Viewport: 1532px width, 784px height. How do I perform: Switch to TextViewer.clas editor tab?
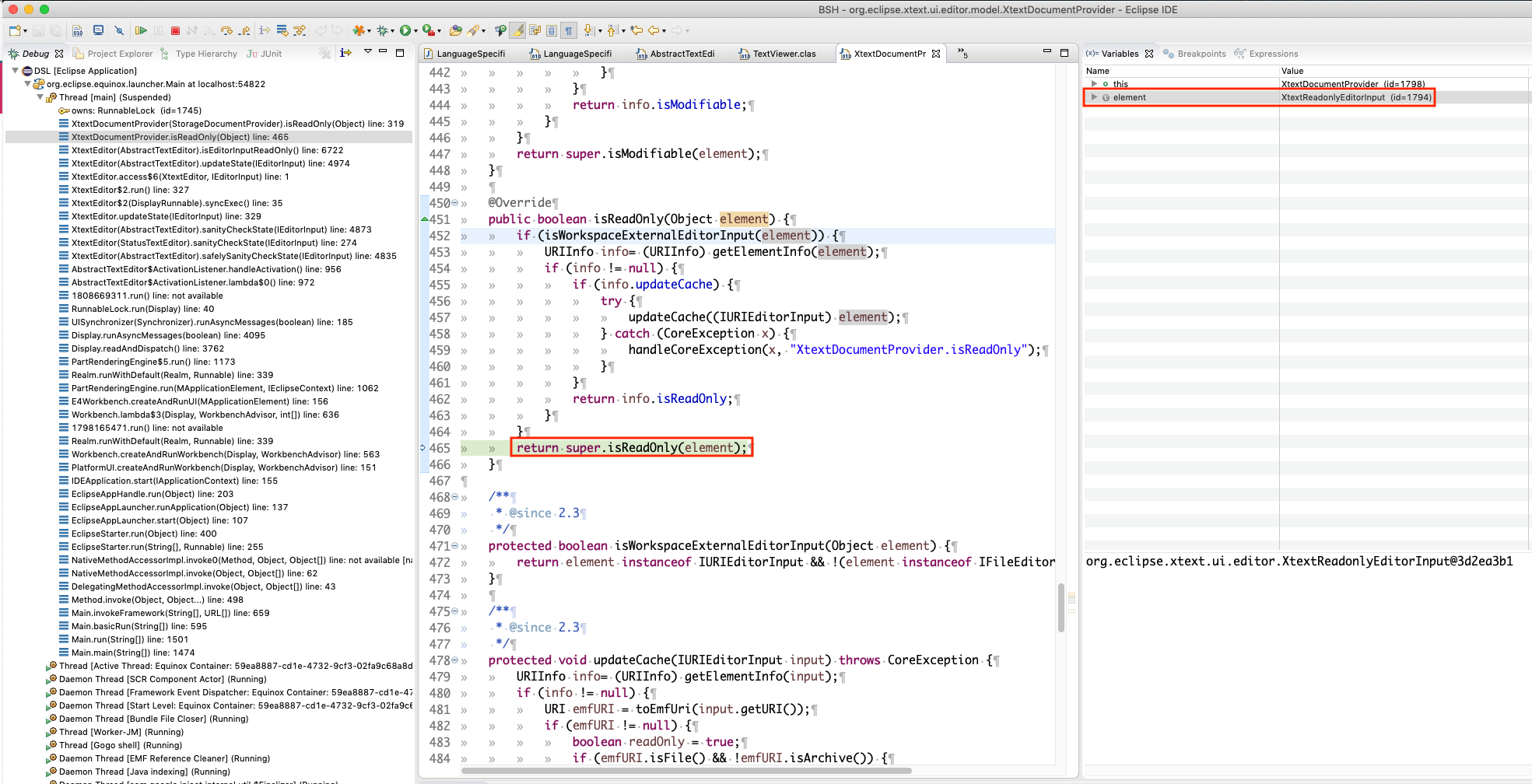coord(778,54)
